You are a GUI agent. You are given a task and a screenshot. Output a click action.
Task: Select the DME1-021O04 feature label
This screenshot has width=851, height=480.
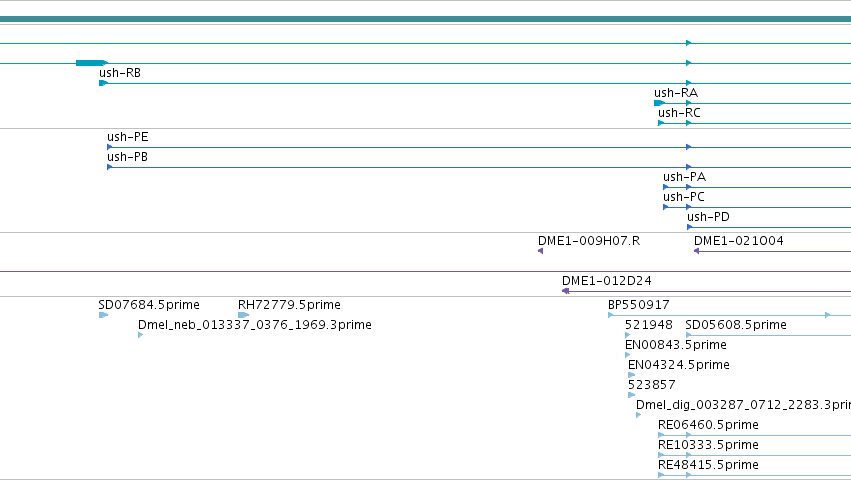point(739,241)
